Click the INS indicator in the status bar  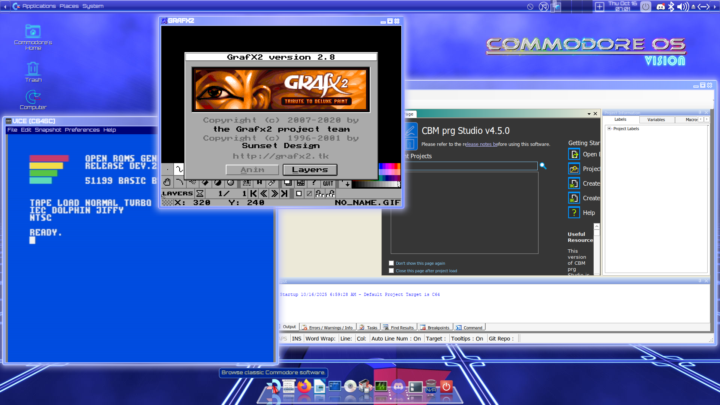pos(296,338)
